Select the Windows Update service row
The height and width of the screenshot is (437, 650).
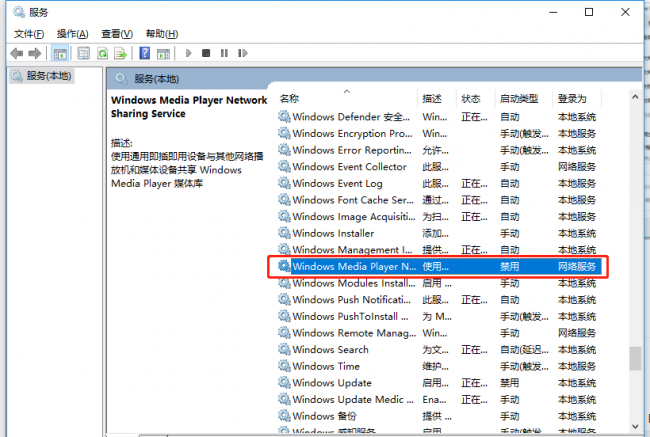[x=439, y=383]
